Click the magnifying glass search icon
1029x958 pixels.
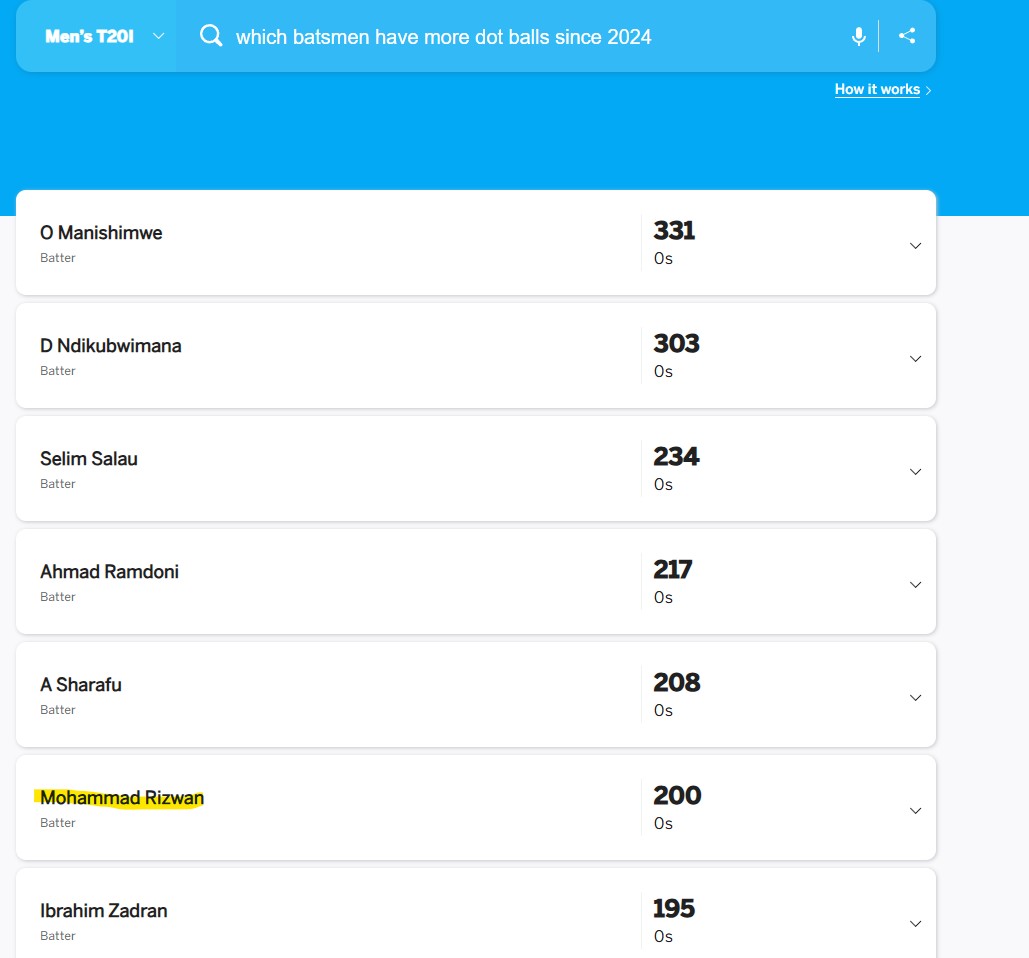[211, 35]
